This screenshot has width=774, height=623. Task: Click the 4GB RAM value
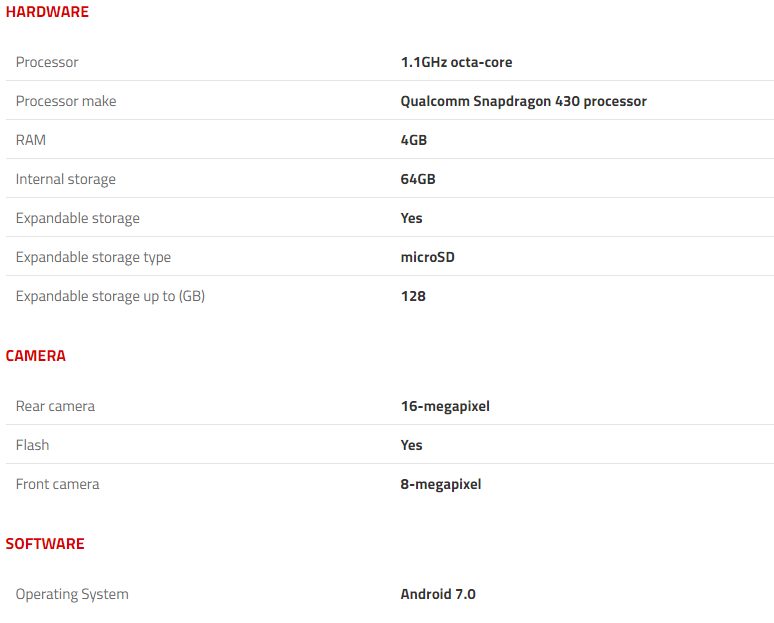point(414,140)
